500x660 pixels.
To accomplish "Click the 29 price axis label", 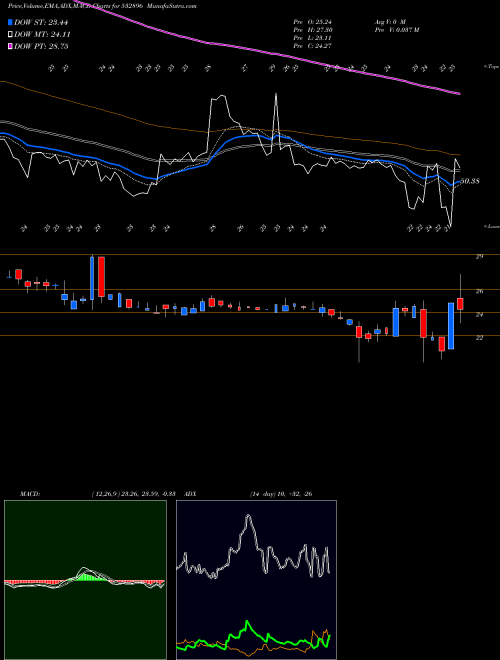I will tap(479, 256).
